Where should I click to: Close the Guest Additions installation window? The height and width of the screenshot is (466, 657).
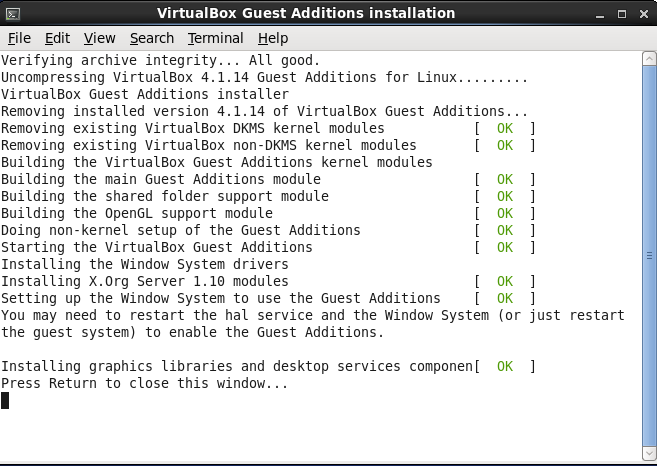point(644,14)
